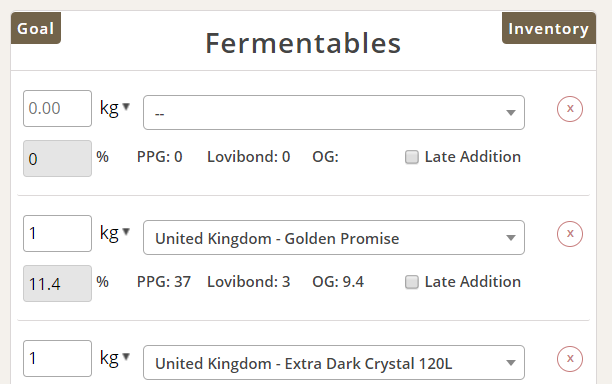The height and width of the screenshot is (384, 612).
Task: Click the 0 percent field
Action: pyautogui.click(x=57, y=158)
